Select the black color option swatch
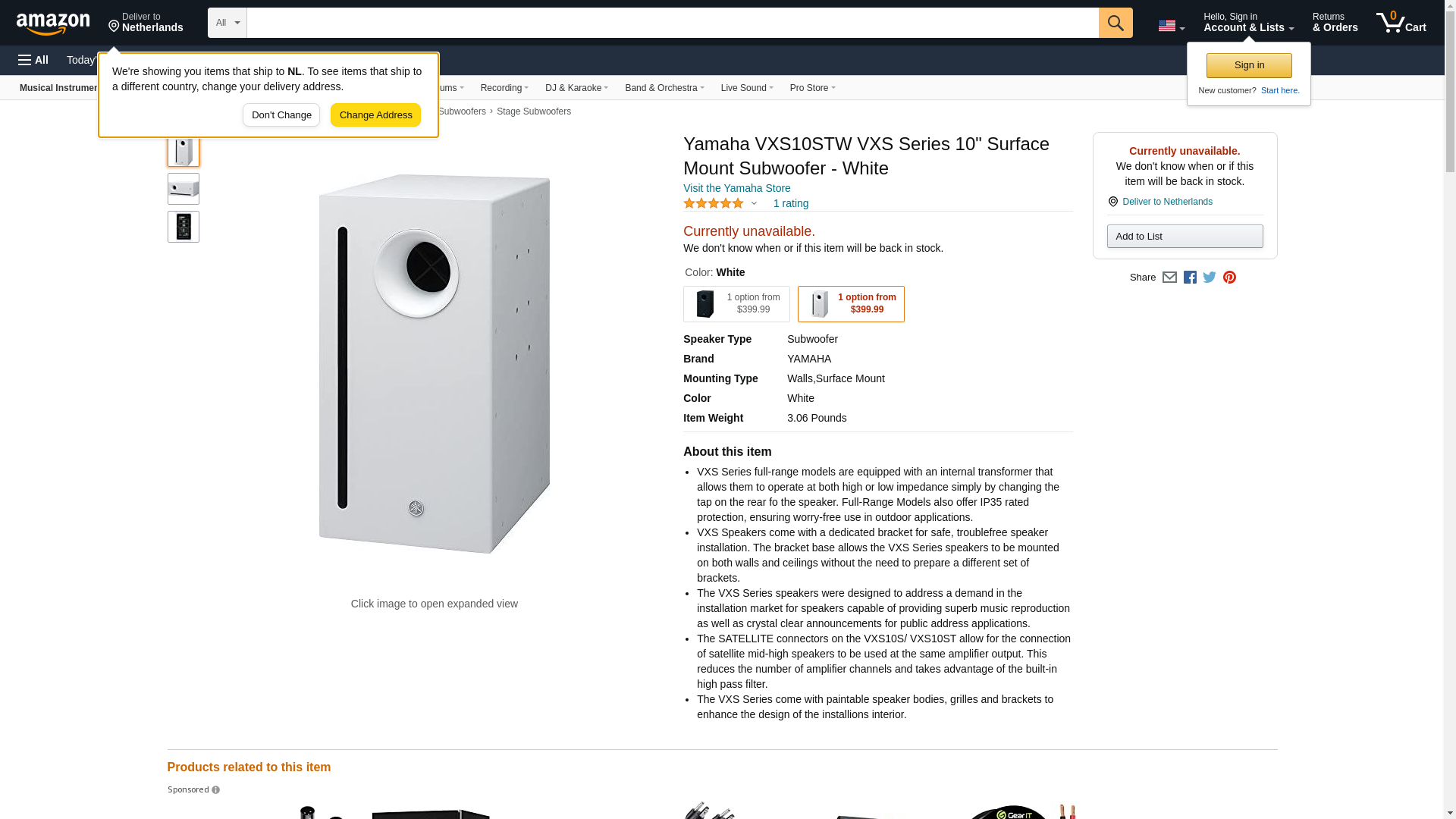Image resolution: width=1456 pixels, height=819 pixels. tap(736, 304)
